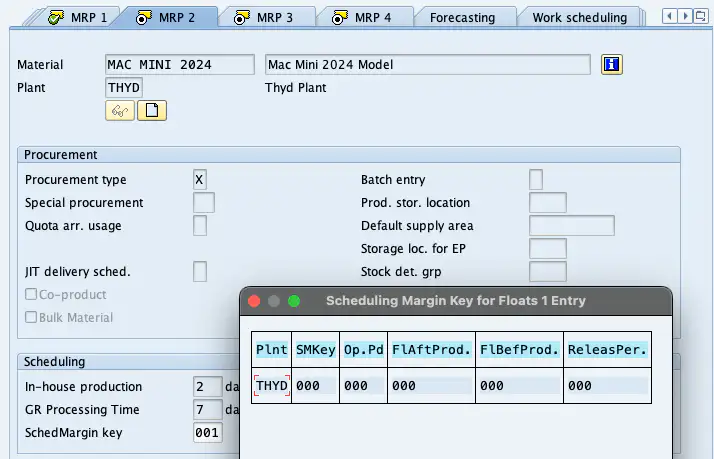The height and width of the screenshot is (459, 714).
Task: Click the Material field MAC MINI 2024
Action: (x=179, y=65)
